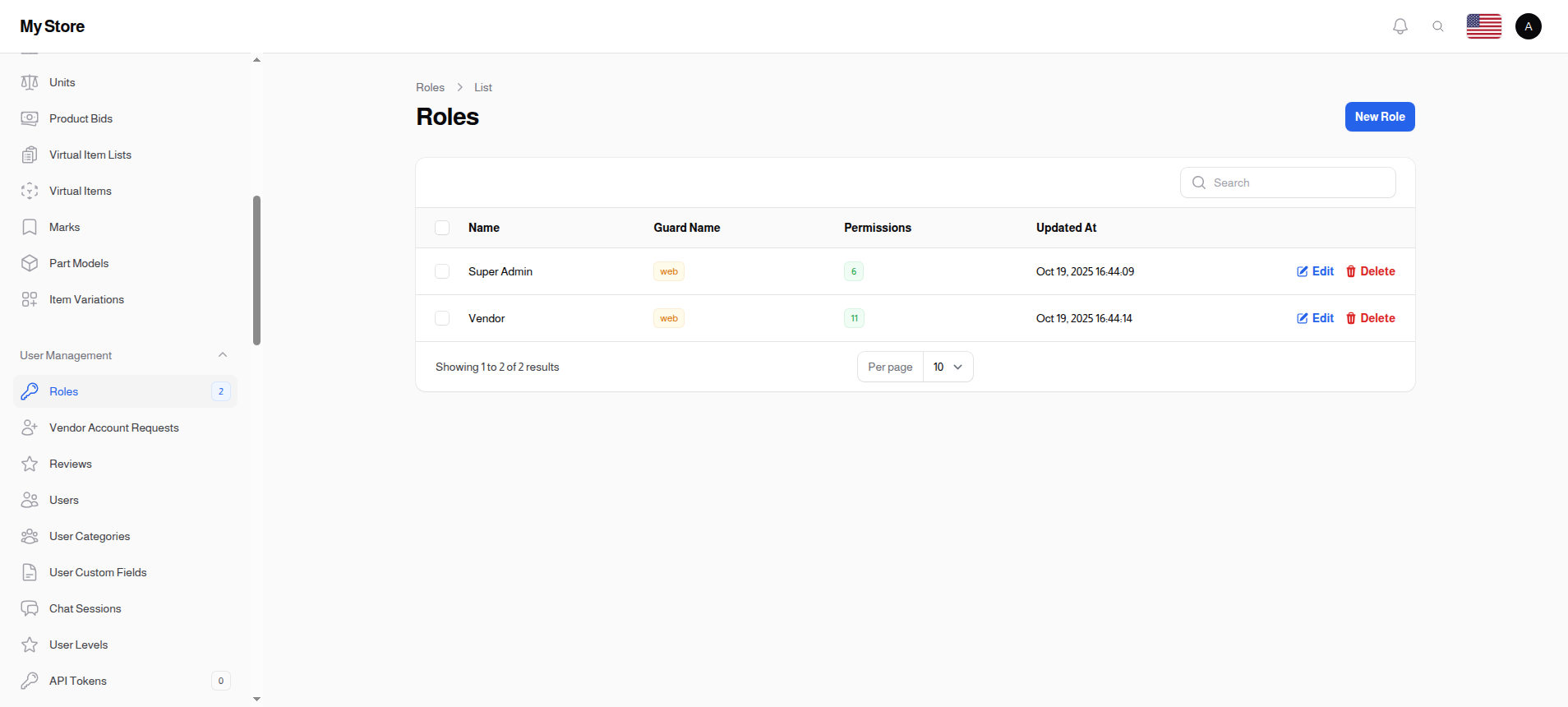1568x707 pixels.
Task: Click the Roles count badge '2' in the sidebar
Action: click(x=221, y=391)
